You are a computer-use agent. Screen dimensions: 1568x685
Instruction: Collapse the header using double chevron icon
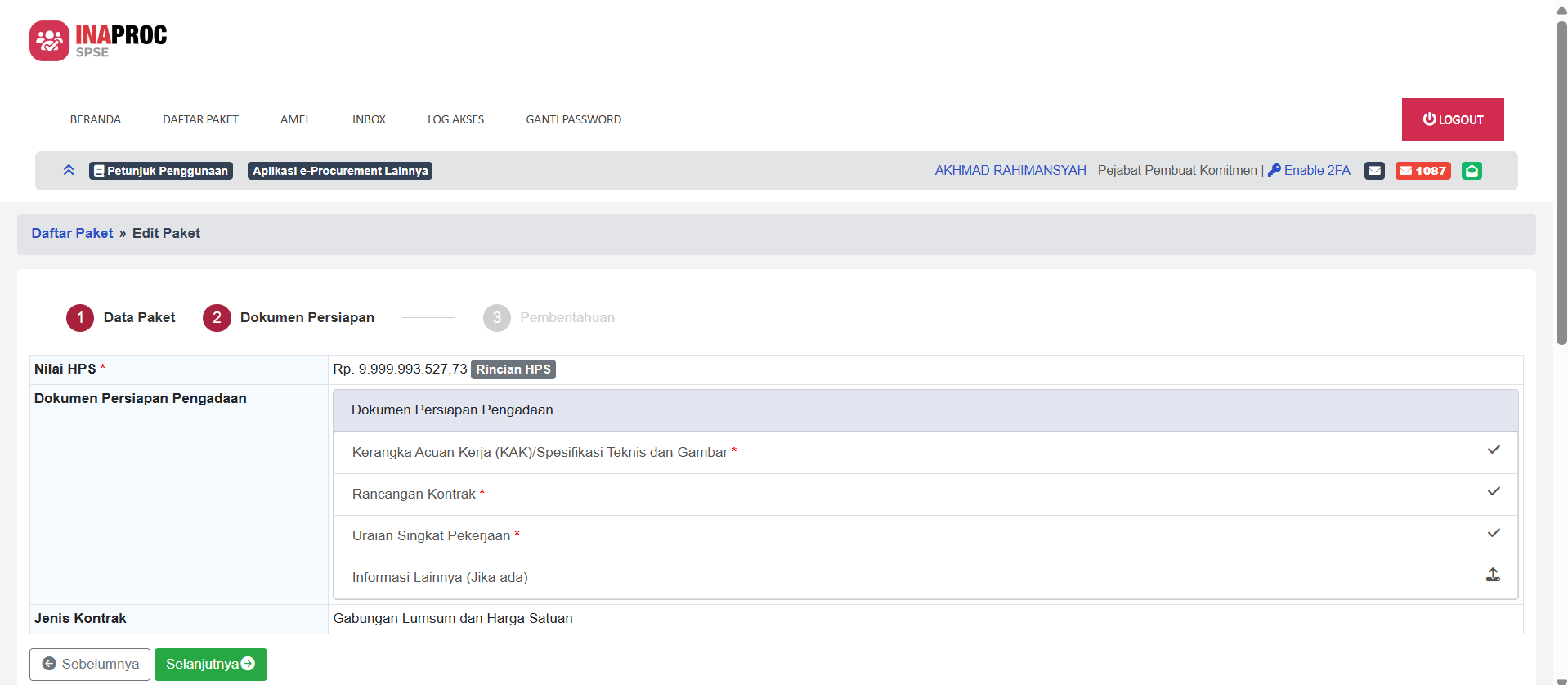point(69,170)
